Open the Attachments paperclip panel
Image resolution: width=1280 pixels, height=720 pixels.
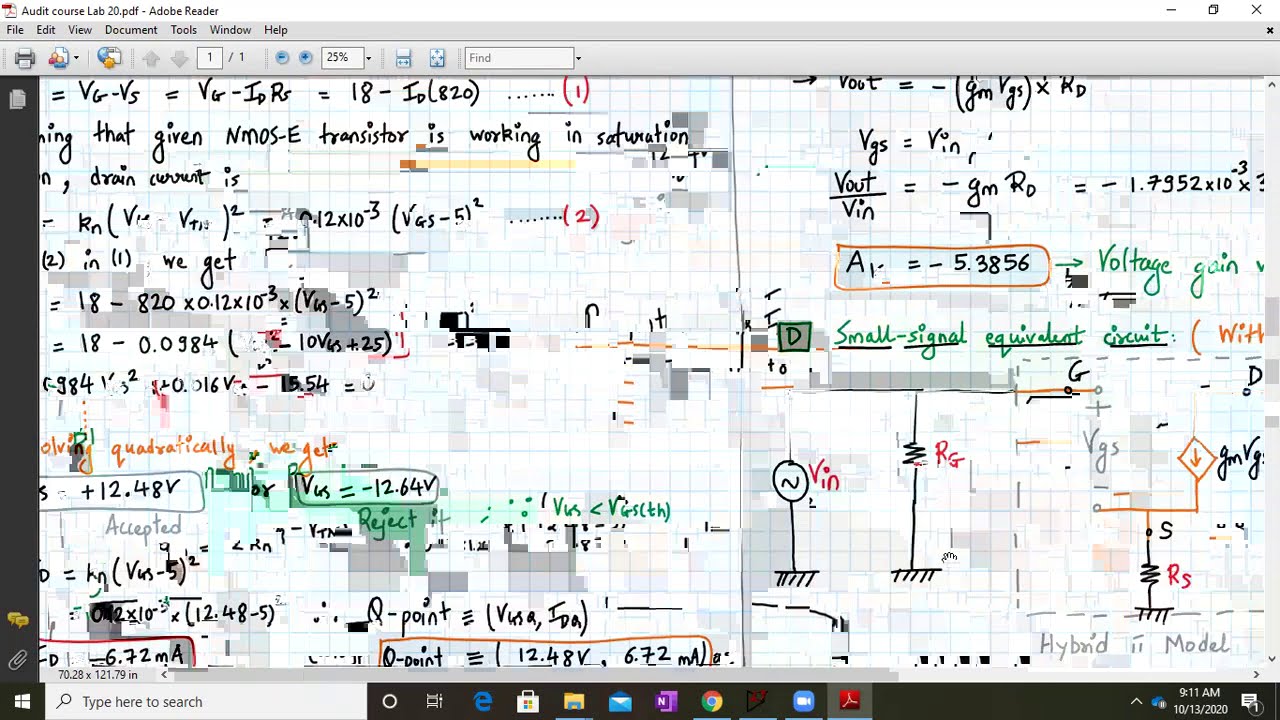(17, 659)
